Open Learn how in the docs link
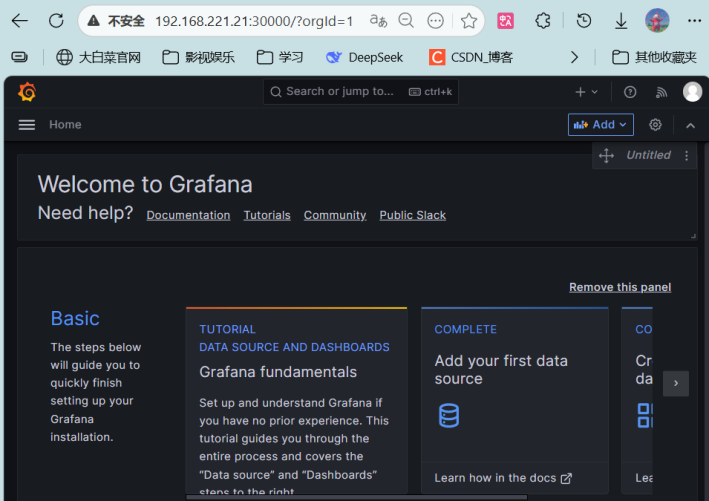709x501 pixels. (x=503, y=478)
